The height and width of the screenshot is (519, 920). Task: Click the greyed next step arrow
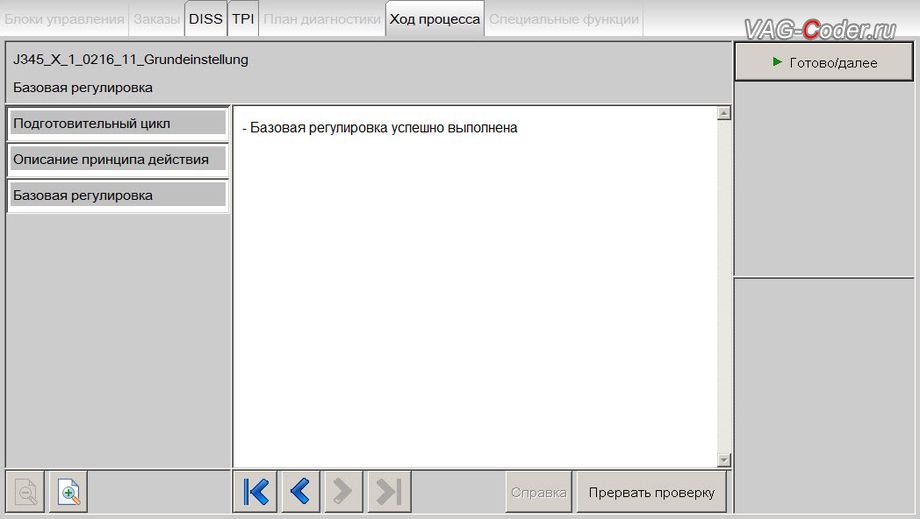coord(343,491)
